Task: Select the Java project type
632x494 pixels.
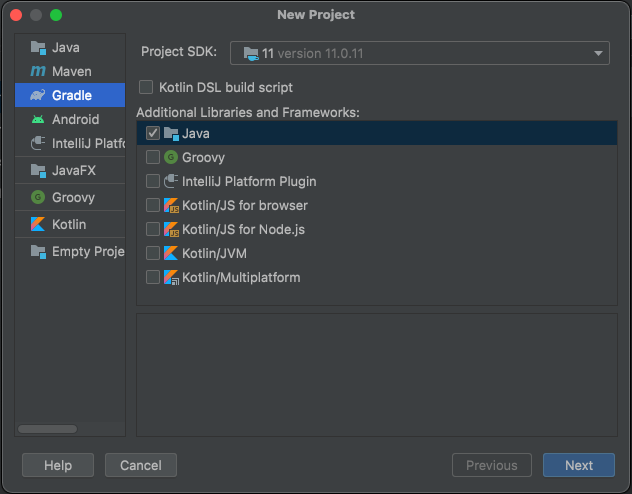Action: [70, 48]
